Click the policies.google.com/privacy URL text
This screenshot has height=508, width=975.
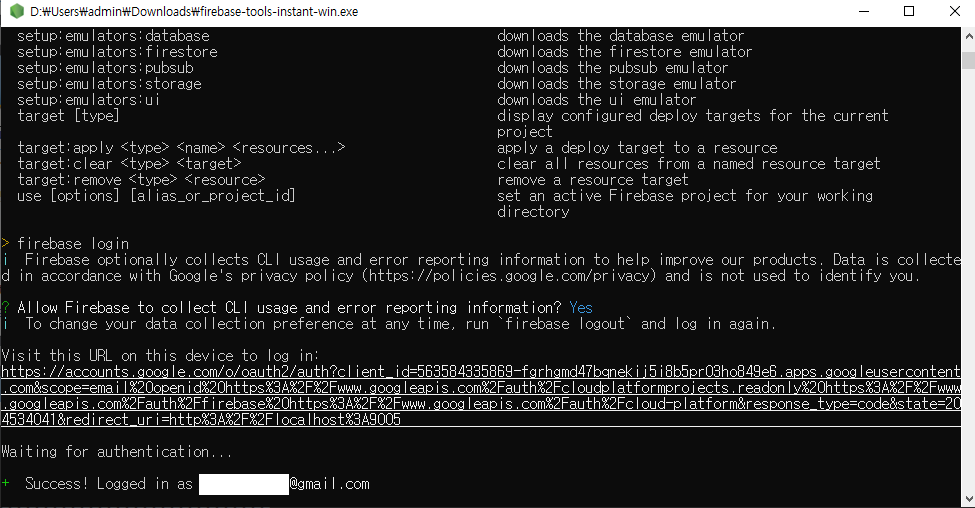coord(510,275)
